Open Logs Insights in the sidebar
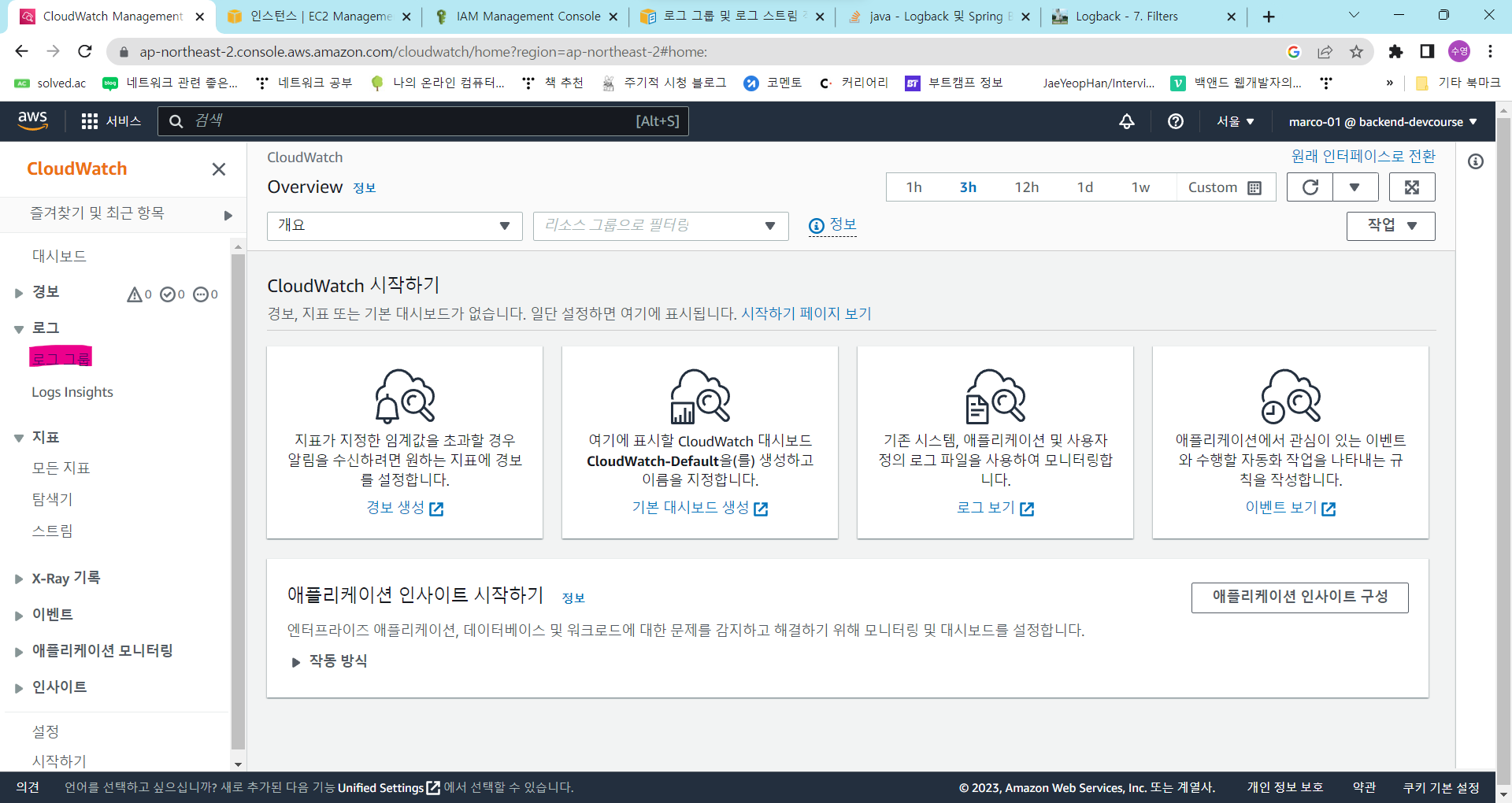The height and width of the screenshot is (803, 1512). coord(72,392)
